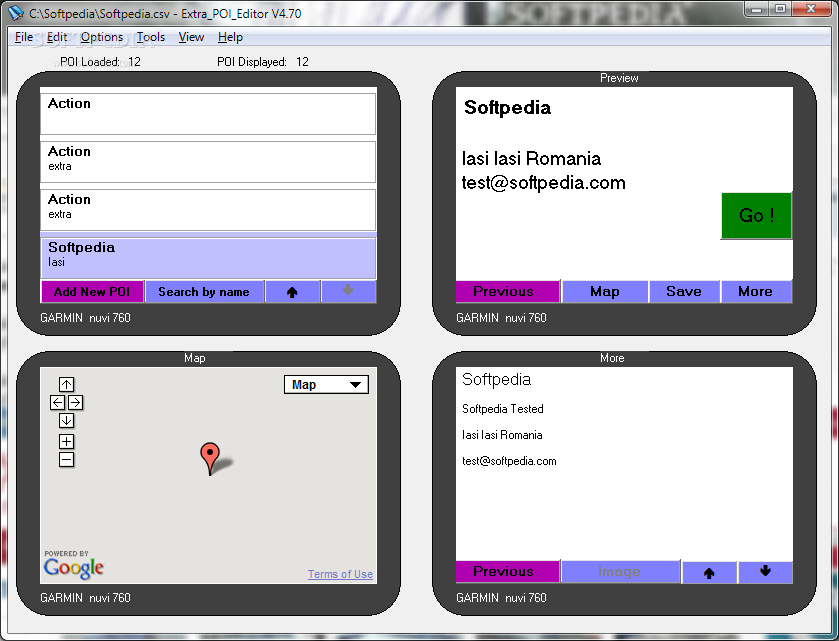Select the third Action extra entry

(x=208, y=210)
